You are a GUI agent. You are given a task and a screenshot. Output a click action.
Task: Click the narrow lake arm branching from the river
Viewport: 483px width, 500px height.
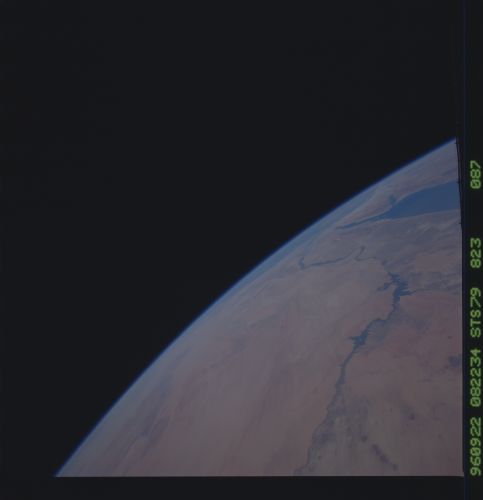tap(358, 339)
